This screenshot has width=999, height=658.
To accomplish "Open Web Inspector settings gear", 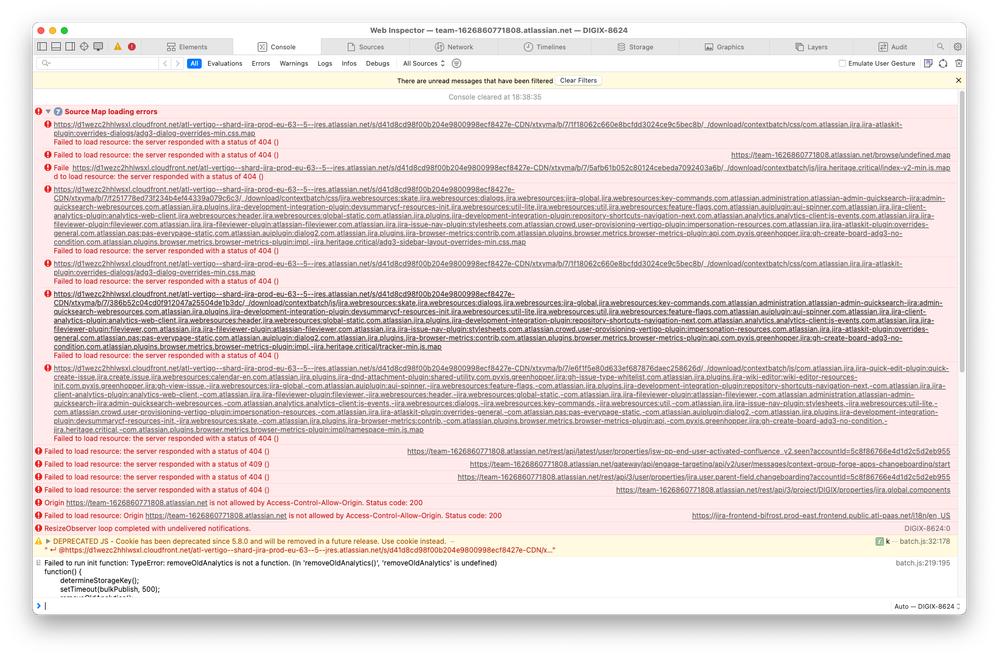I will (x=958, y=46).
